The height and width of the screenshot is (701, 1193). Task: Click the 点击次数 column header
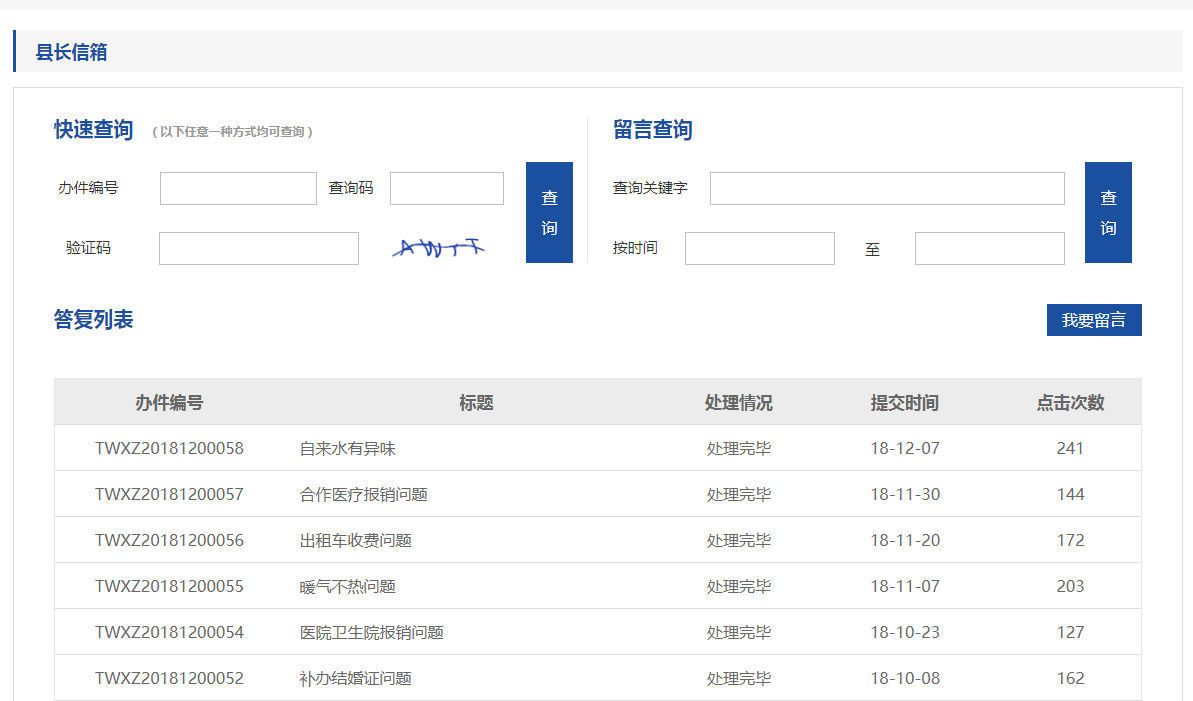(x=1070, y=403)
